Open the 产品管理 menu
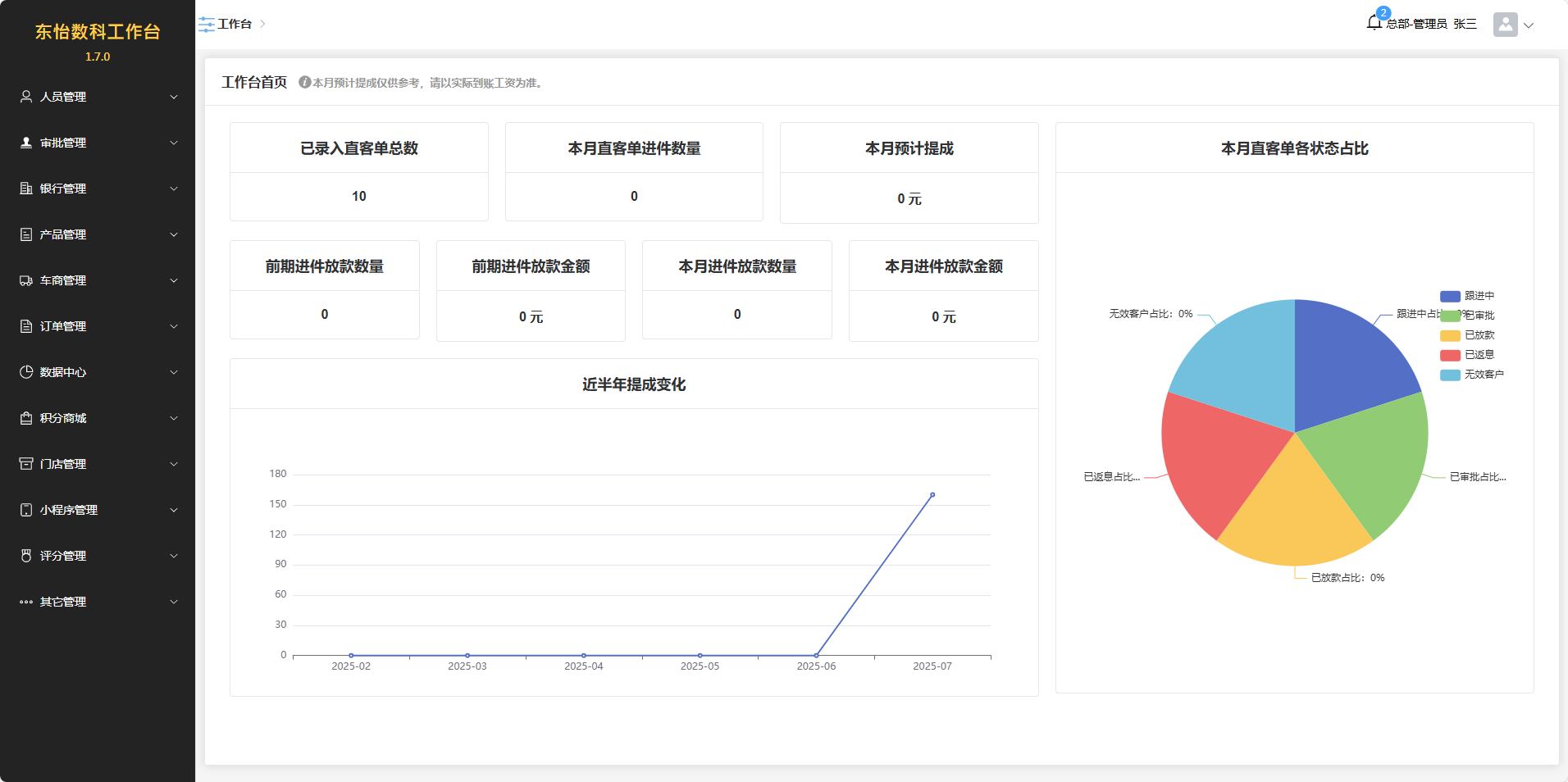The height and width of the screenshot is (782, 1568). point(63,234)
